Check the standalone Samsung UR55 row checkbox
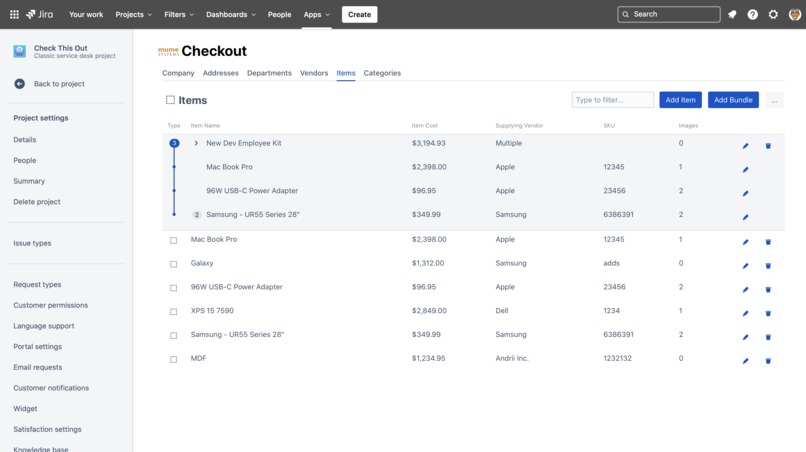The image size is (806, 452). (x=174, y=335)
